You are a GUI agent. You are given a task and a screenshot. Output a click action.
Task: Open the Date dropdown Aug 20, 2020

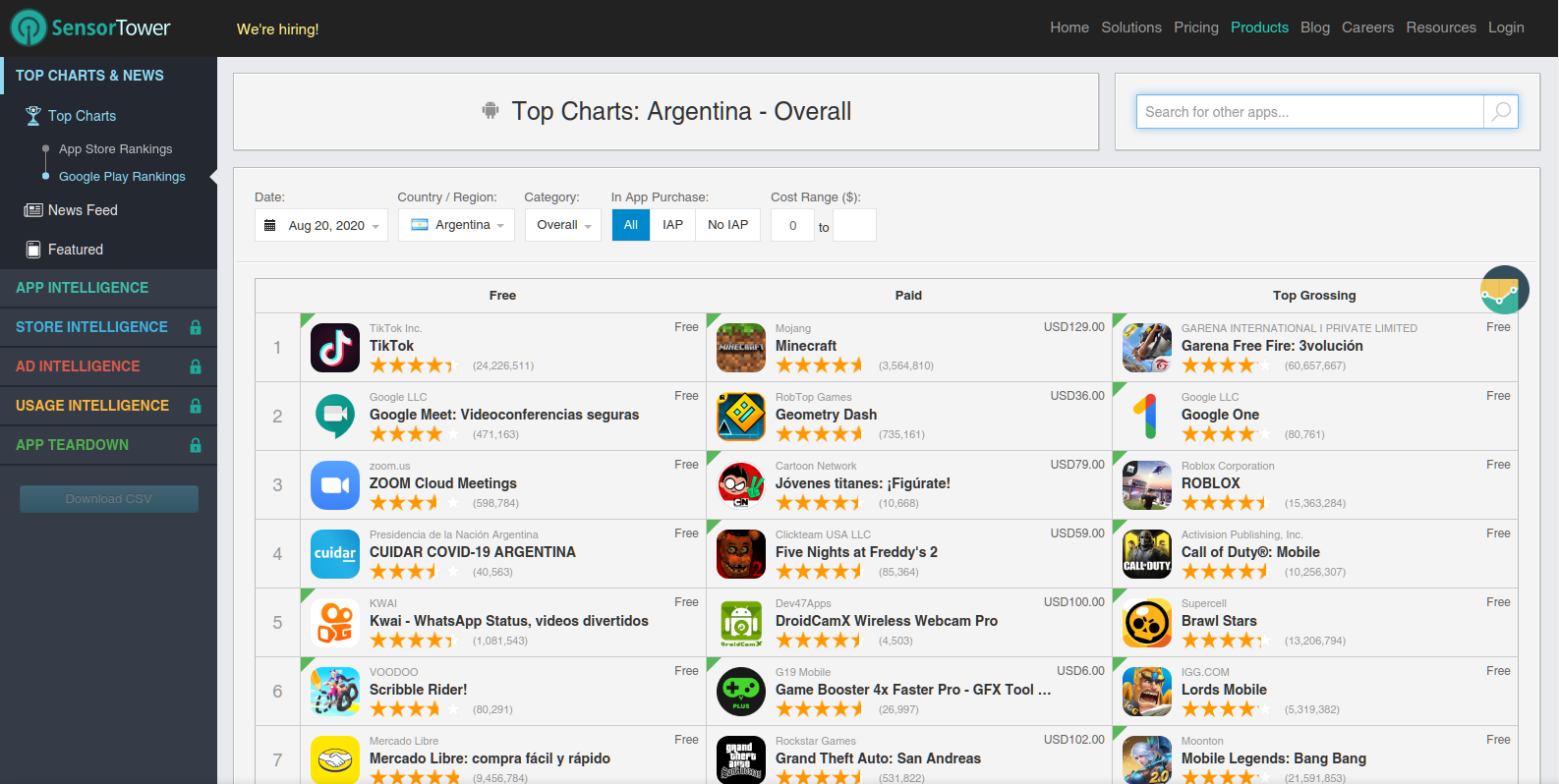(x=321, y=225)
